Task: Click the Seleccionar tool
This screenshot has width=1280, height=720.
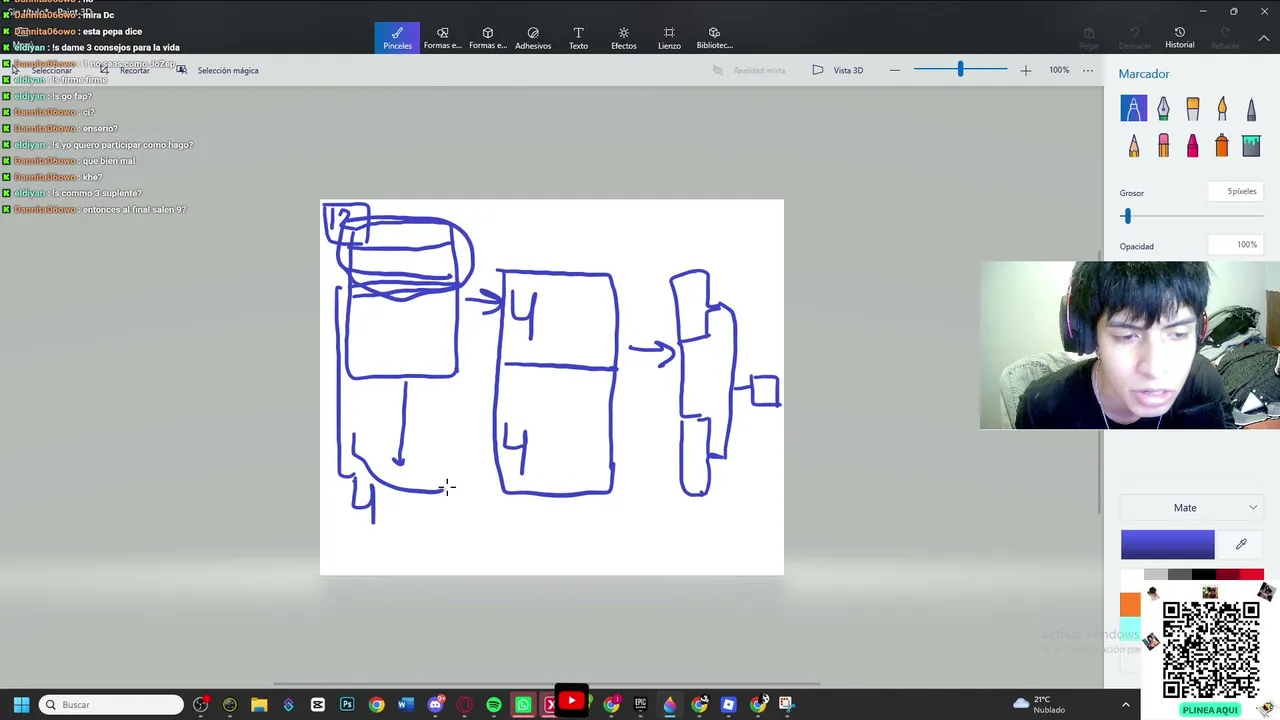Action: pos(42,70)
